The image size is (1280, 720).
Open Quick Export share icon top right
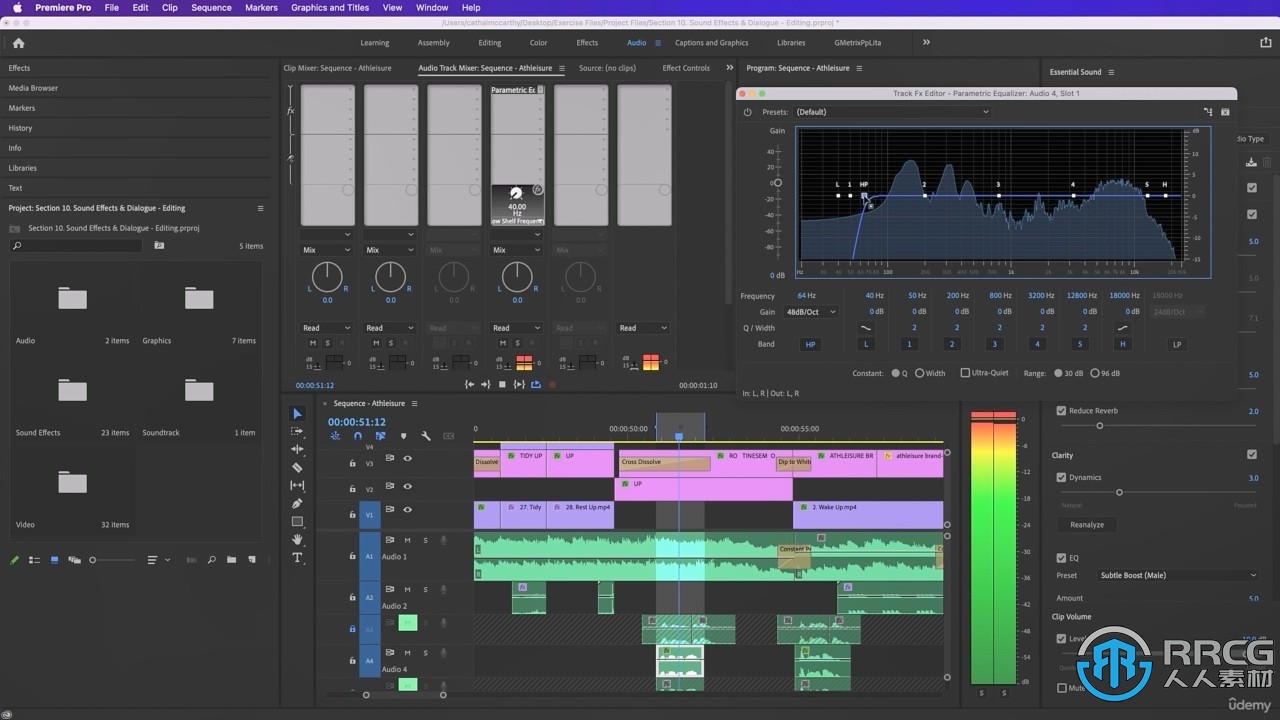pyautogui.click(x=1266, y=43)
